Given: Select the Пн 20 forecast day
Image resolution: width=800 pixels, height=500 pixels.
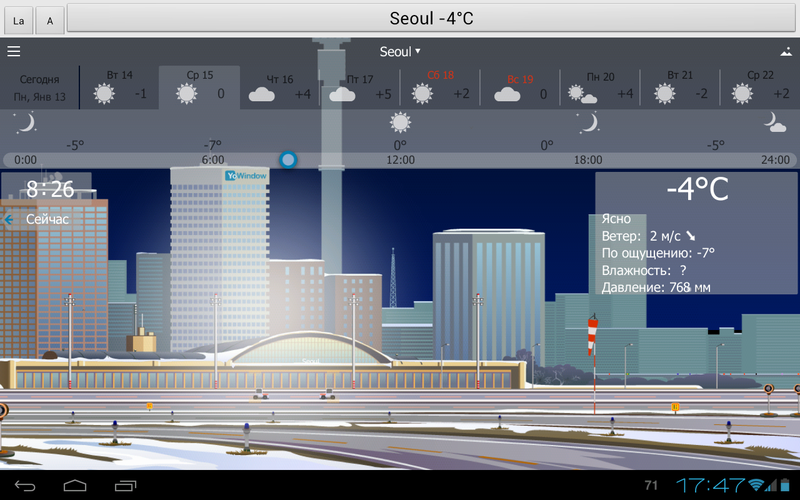Looking at the screenshot, I should [x=600, y=87].
